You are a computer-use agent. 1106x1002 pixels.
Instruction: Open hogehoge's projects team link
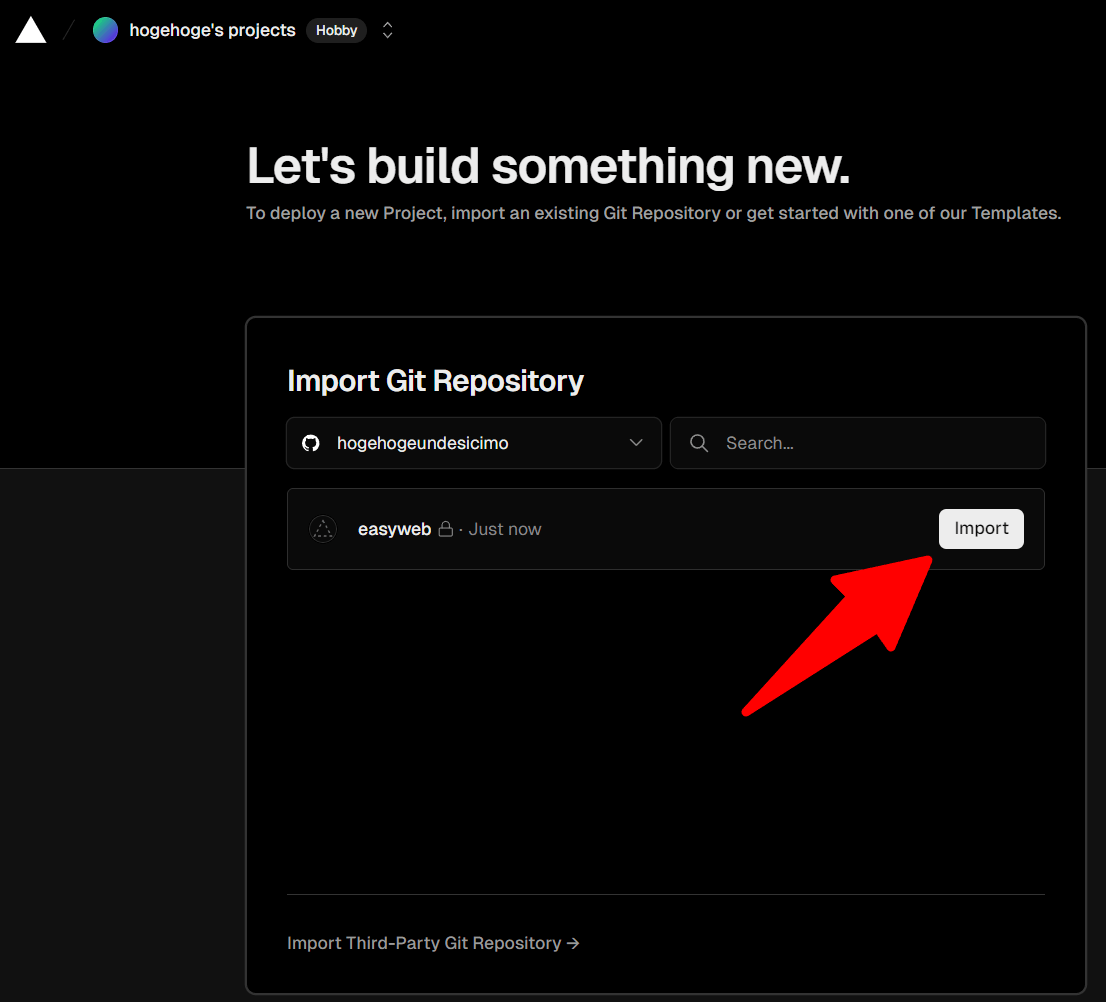tap(212, 30)
